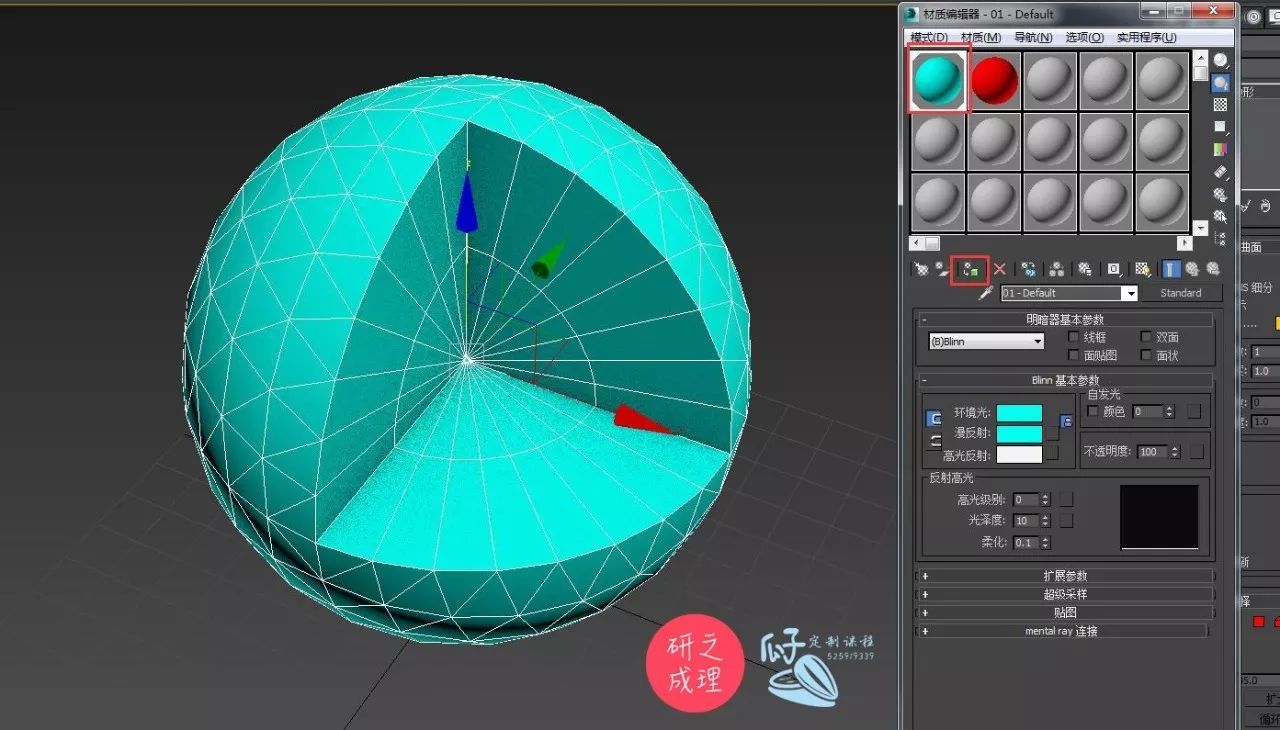Click Video Color Check icon
1280x730 pixels.
pos(1220,149)
